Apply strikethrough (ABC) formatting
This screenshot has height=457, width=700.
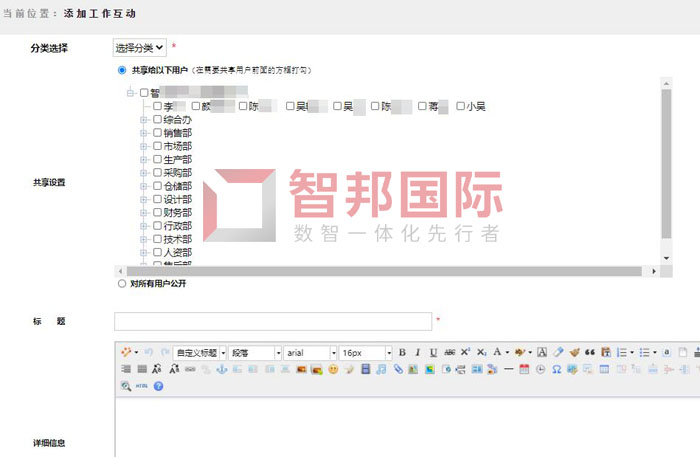click(x=450, y=353)
